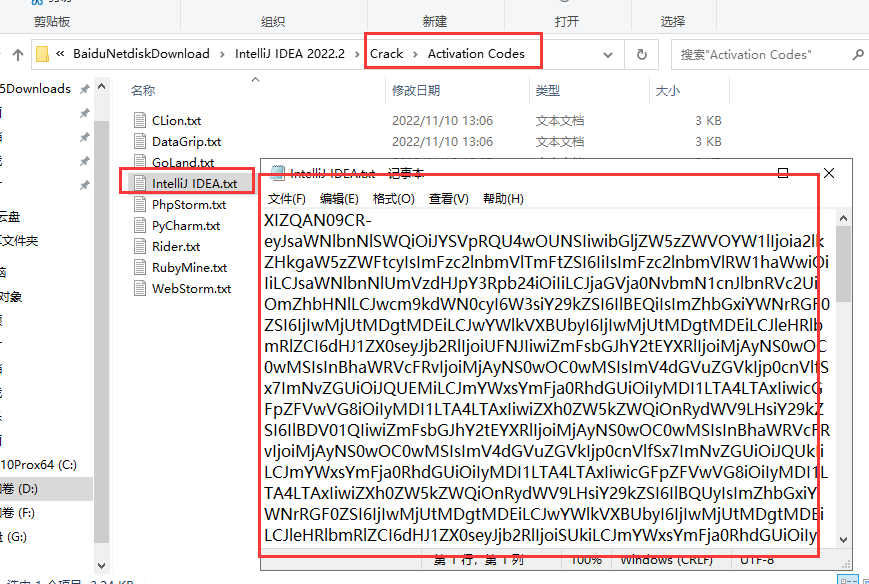Open Notepad 查看(V) menu
Image resolution: width=869 pixels, height=584 pixels.
coord(448,199)
